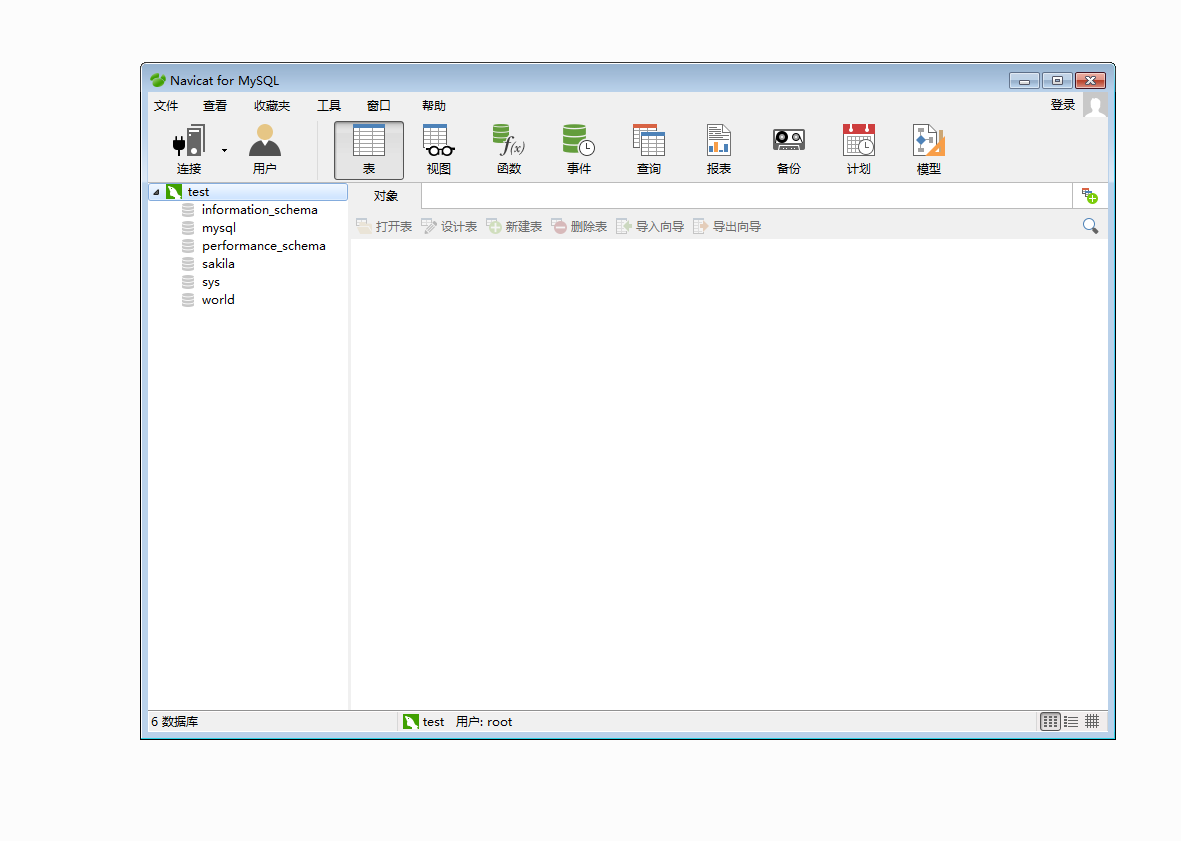
Task: Click the 导出向导 button
Action: 727,226
